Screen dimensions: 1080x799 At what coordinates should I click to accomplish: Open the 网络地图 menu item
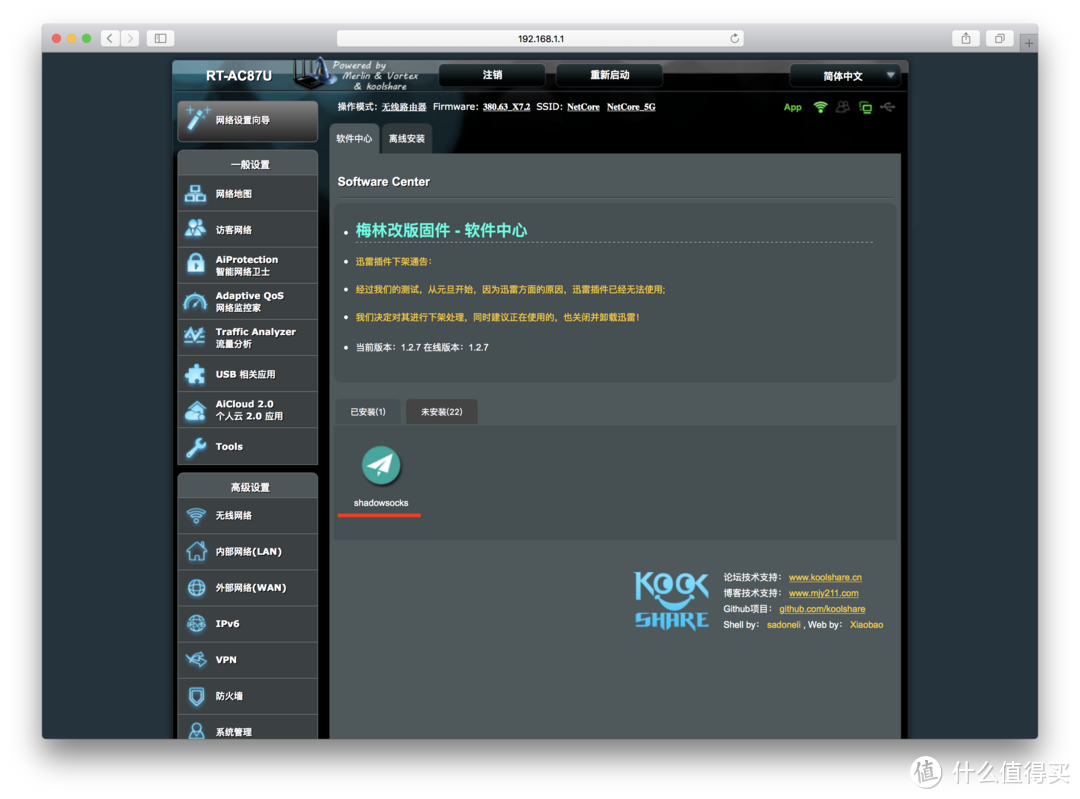point(248,194)
